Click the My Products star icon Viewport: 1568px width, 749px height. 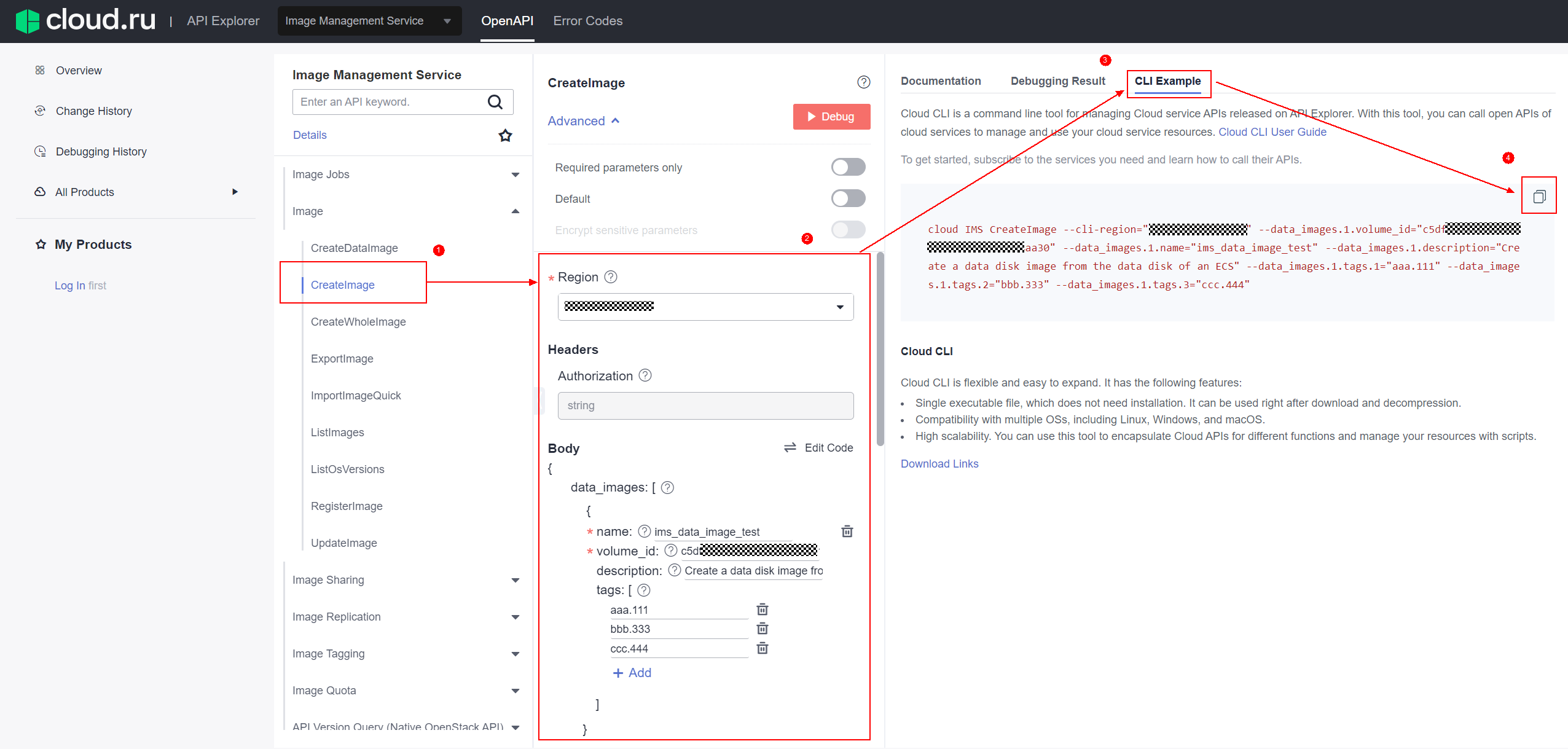(41, 244)
